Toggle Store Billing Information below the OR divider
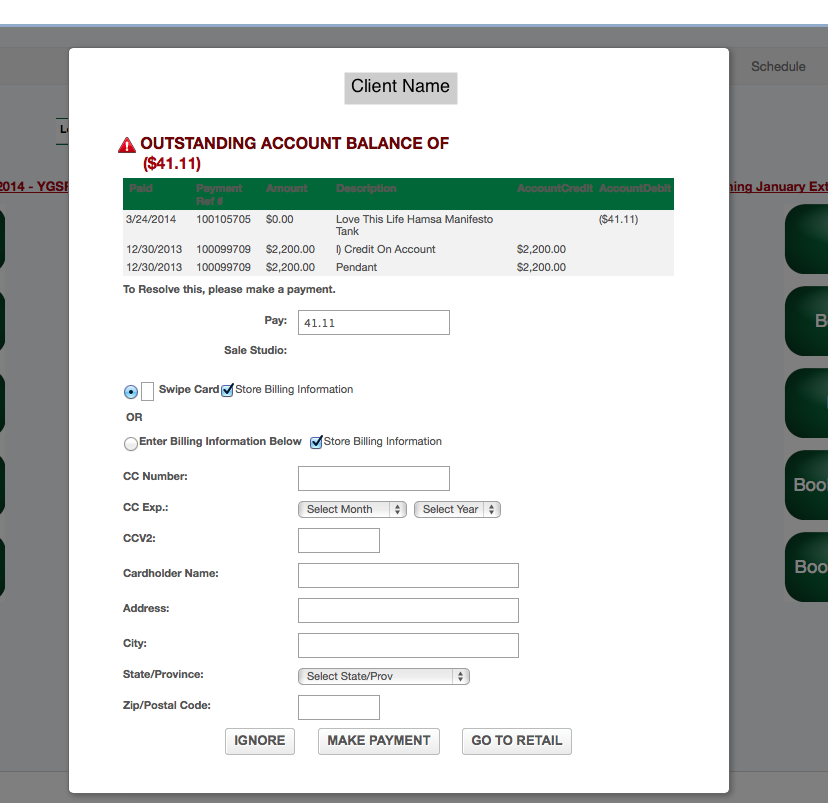Image resolution: width=828 pixels, height=803 pixels. pyautogui.click(x=317, y=441)
